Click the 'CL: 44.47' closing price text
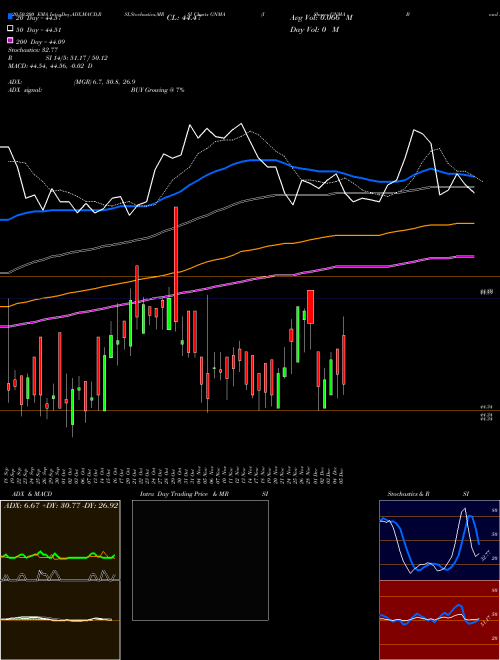 click(x=184, y=18)
